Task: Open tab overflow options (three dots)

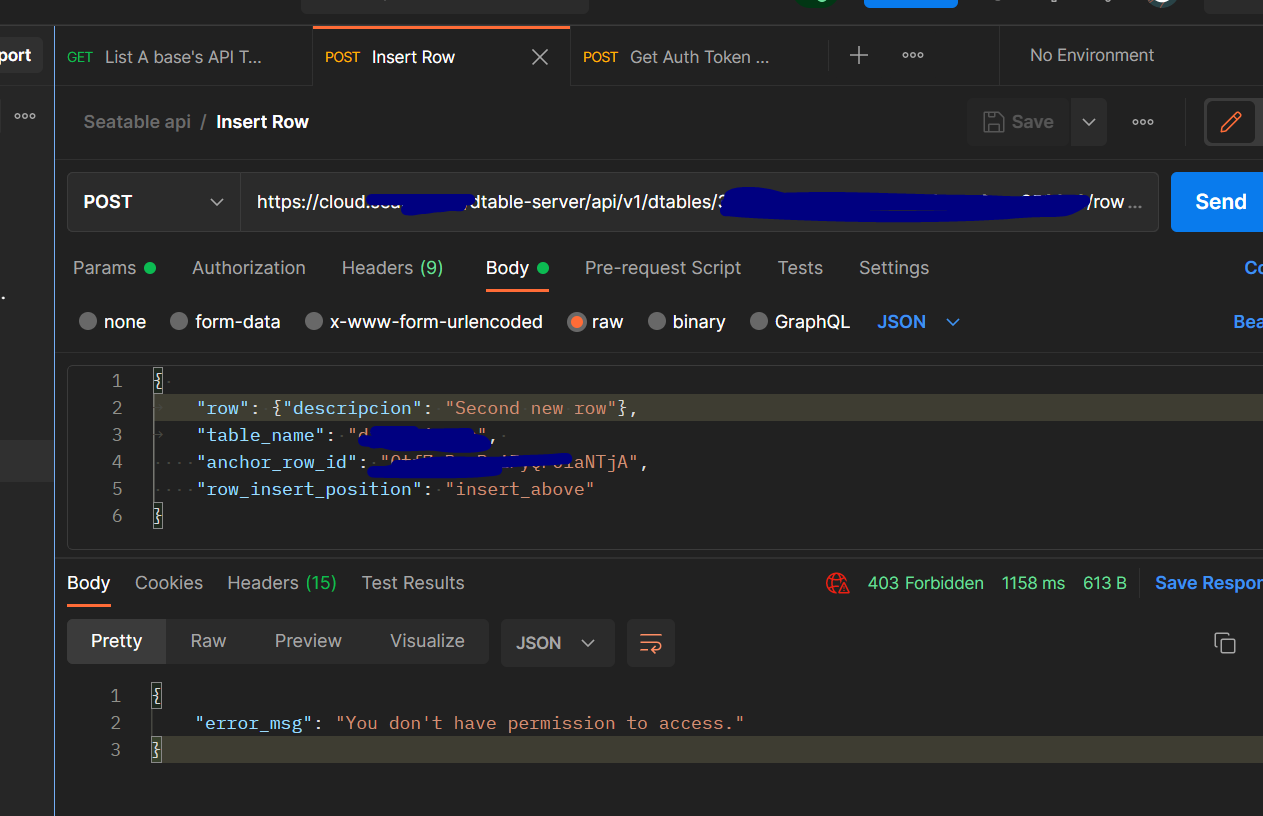Action: (x=913, y=56)
